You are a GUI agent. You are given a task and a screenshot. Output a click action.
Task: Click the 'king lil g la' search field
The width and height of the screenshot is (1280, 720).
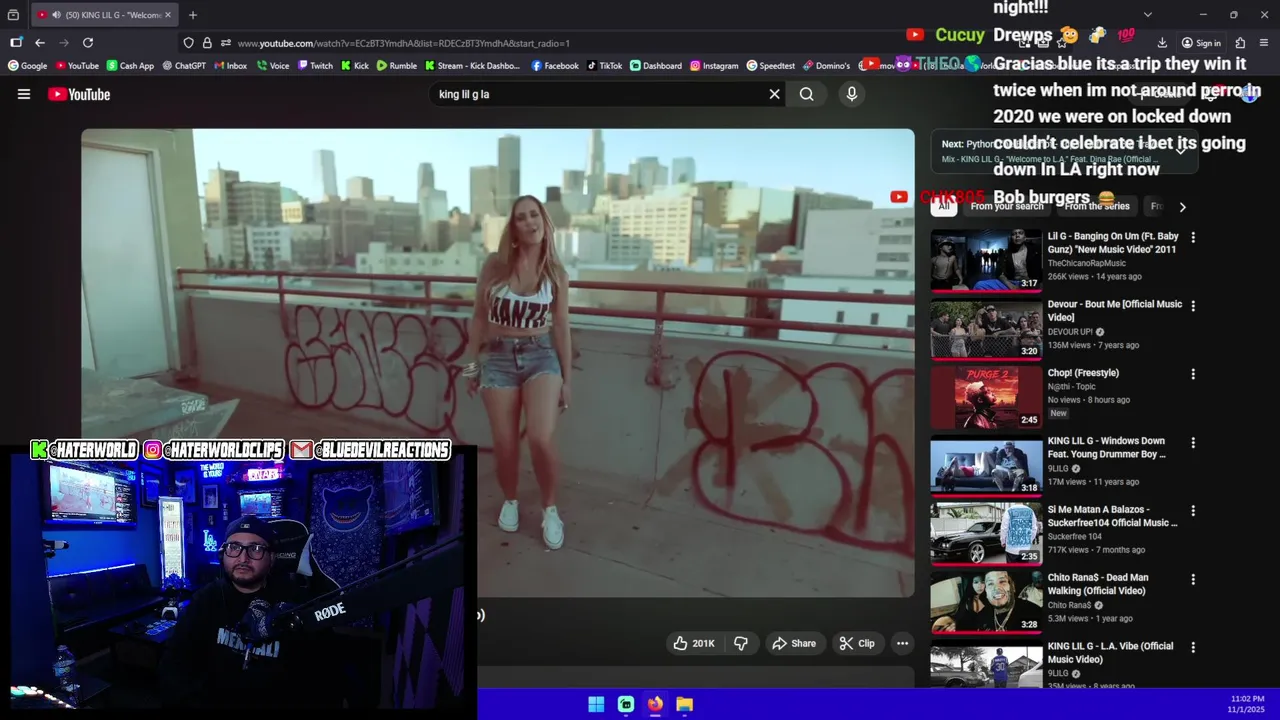[x=598, y=94]
